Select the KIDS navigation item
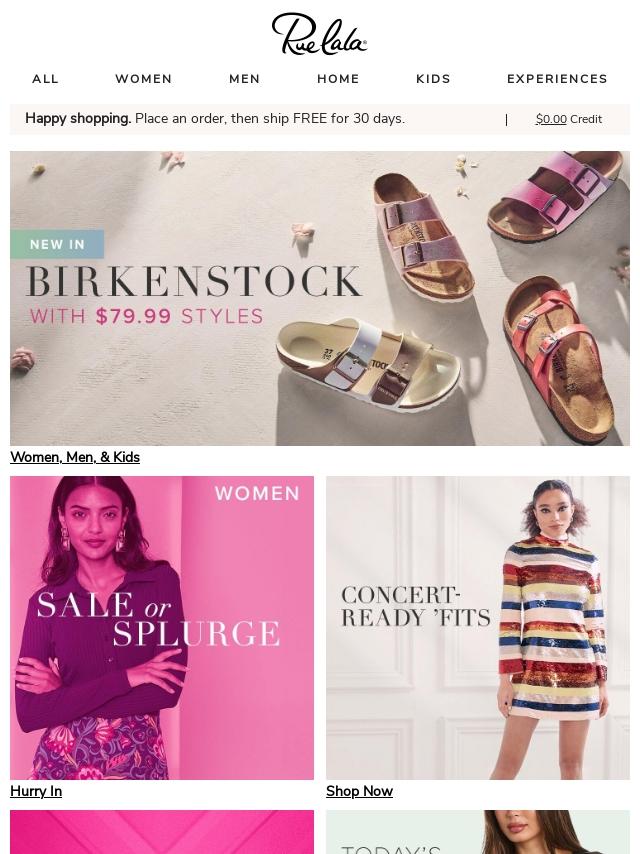The height and width of the screenshot is (854, 640). point(433,79)
